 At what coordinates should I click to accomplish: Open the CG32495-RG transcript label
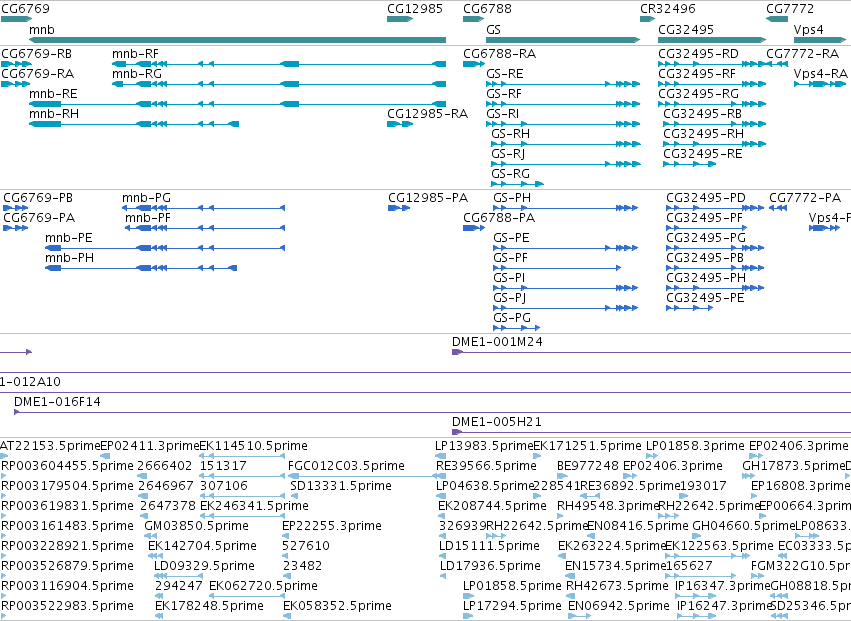[698, 93]
